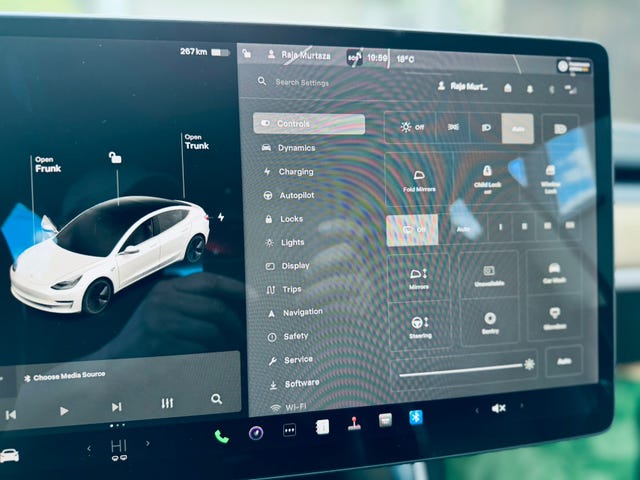Click the Search Settings field

pyautogui.click(x=302, y=82)
